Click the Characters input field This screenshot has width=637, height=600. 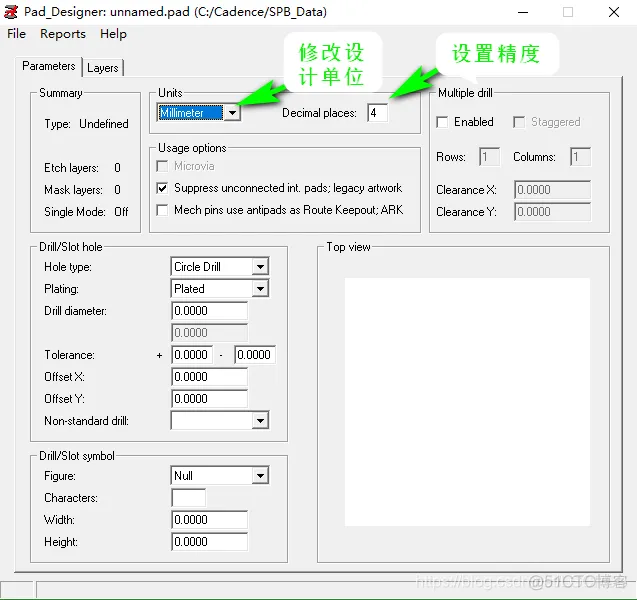[x=188, y=498]
